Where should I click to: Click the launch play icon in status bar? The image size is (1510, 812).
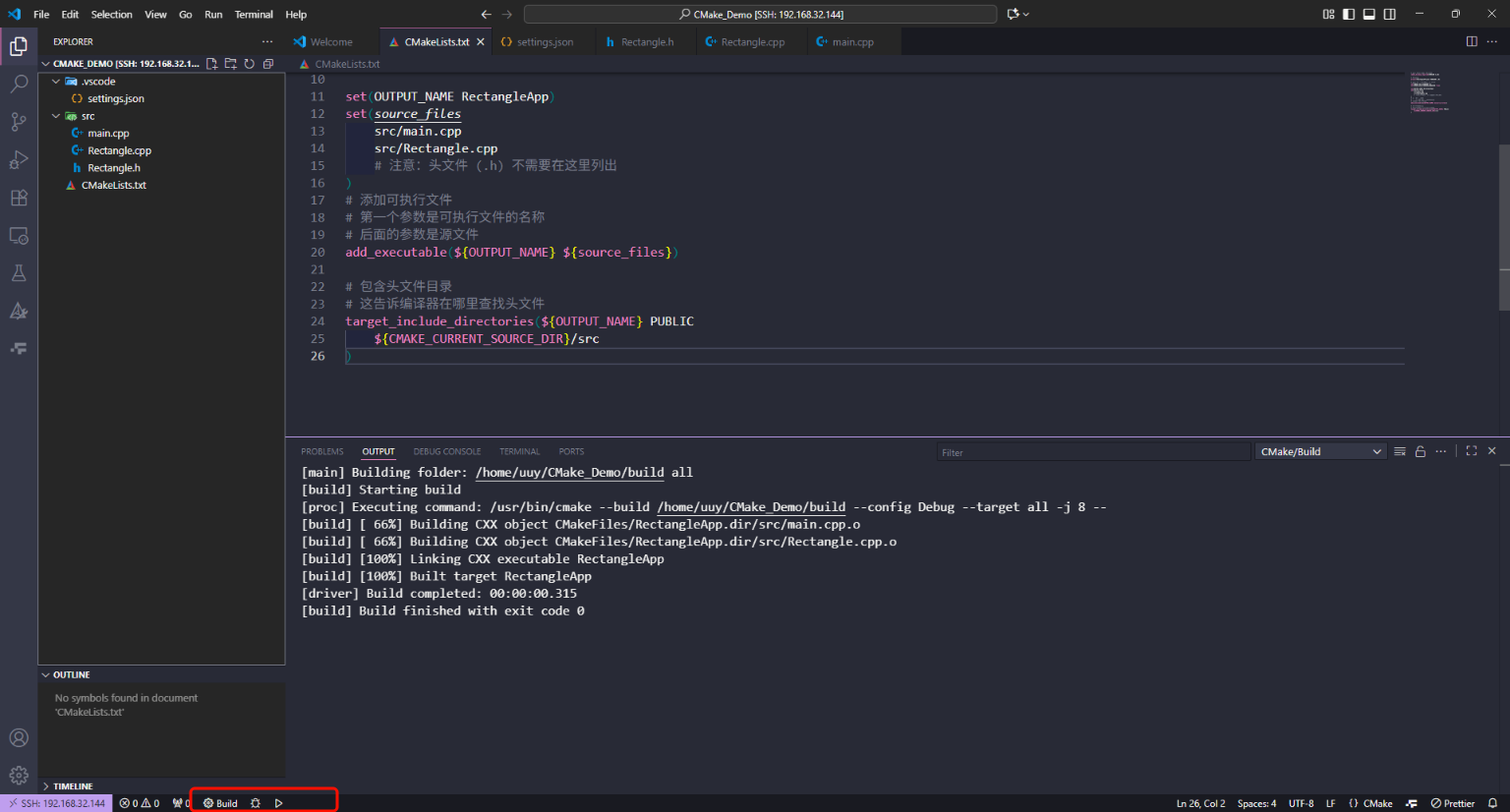[x=279, y=803]
